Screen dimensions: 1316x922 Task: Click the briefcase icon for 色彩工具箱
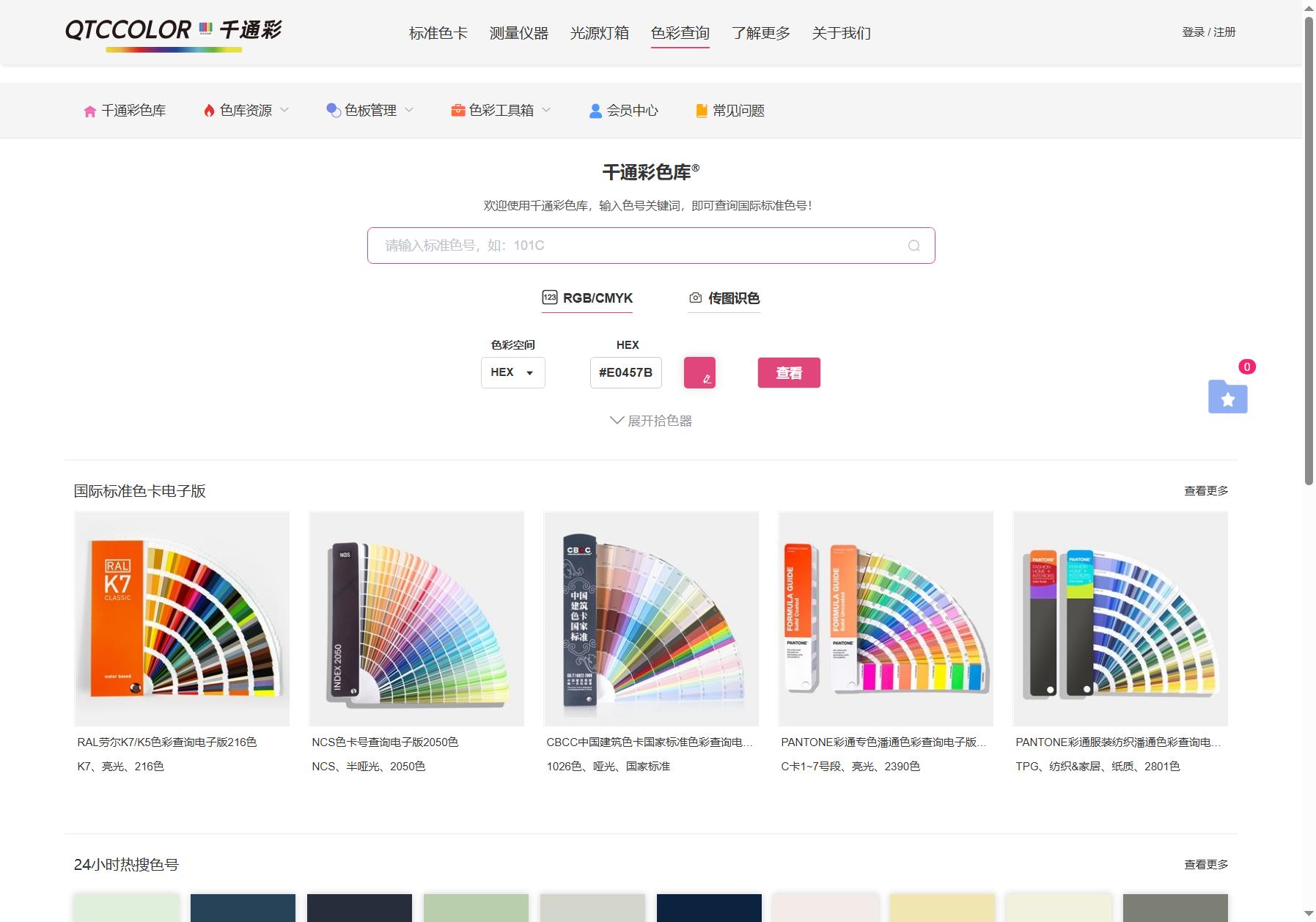(x=458, y=111)
